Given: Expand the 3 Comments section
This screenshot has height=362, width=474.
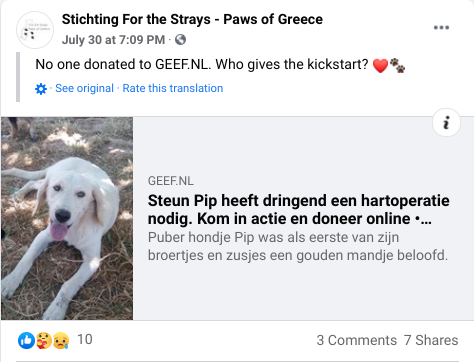Looking at the screenshot, I should [356, 340].
